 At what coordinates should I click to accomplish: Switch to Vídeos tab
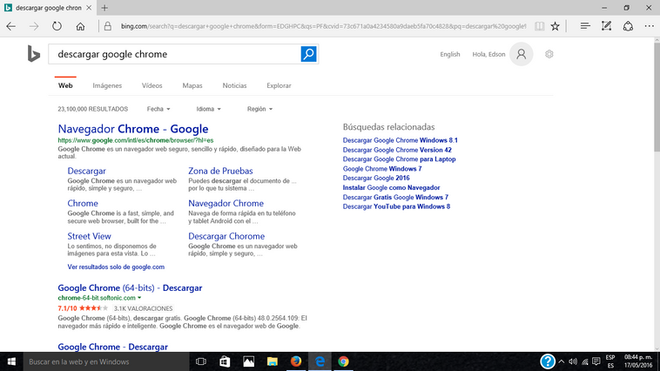tap(152, 85)
